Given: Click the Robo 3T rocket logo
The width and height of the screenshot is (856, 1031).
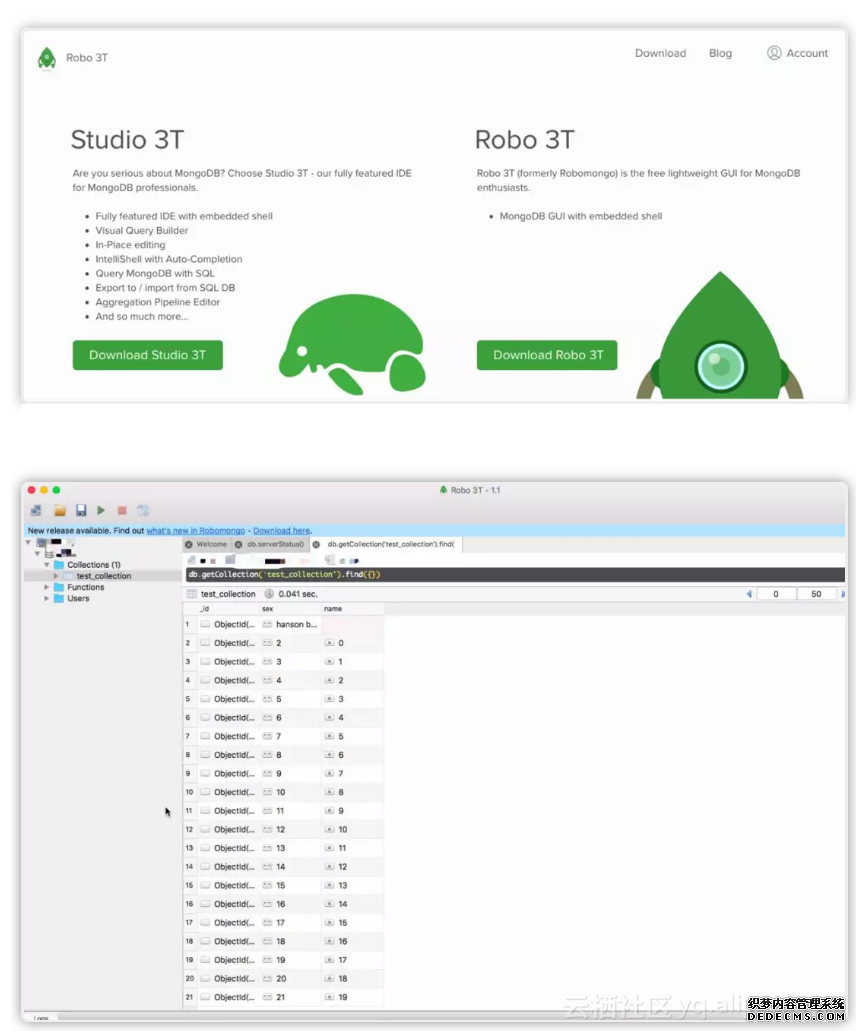Looking at the screenshot, I should tap(47, 58).
